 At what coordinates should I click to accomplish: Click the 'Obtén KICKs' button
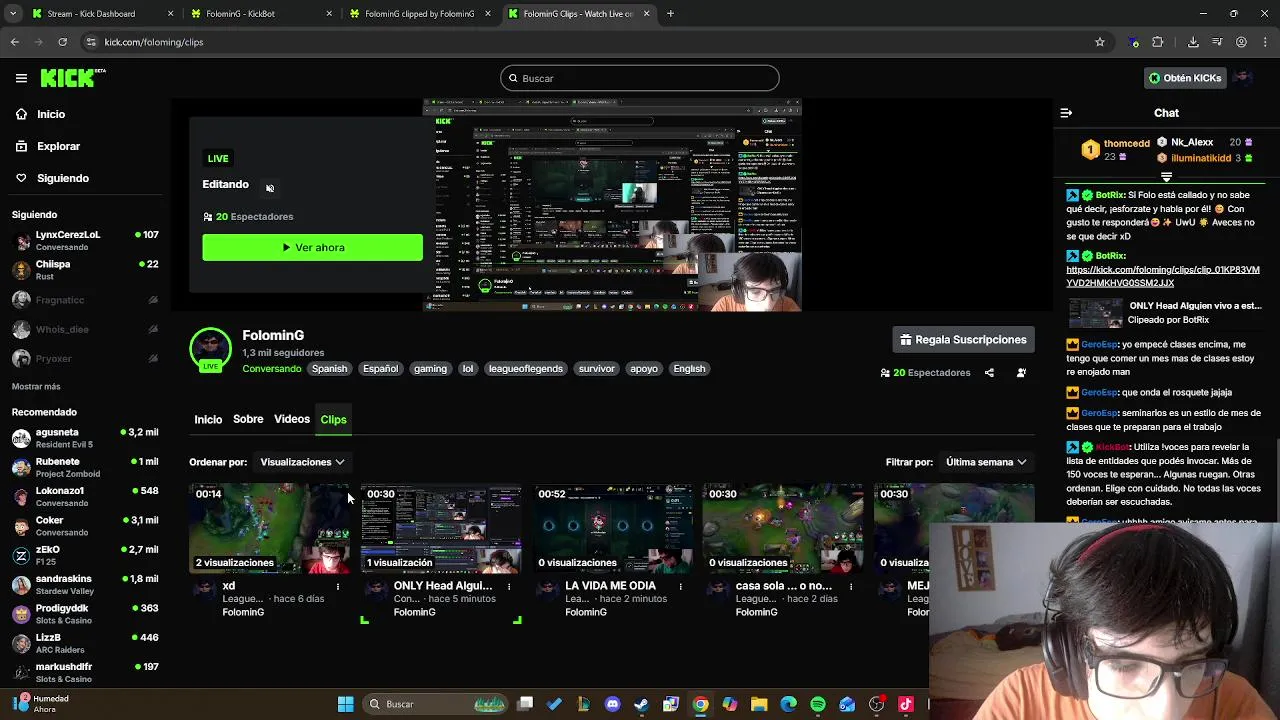pyautogui.click(x=1185, y=78)
